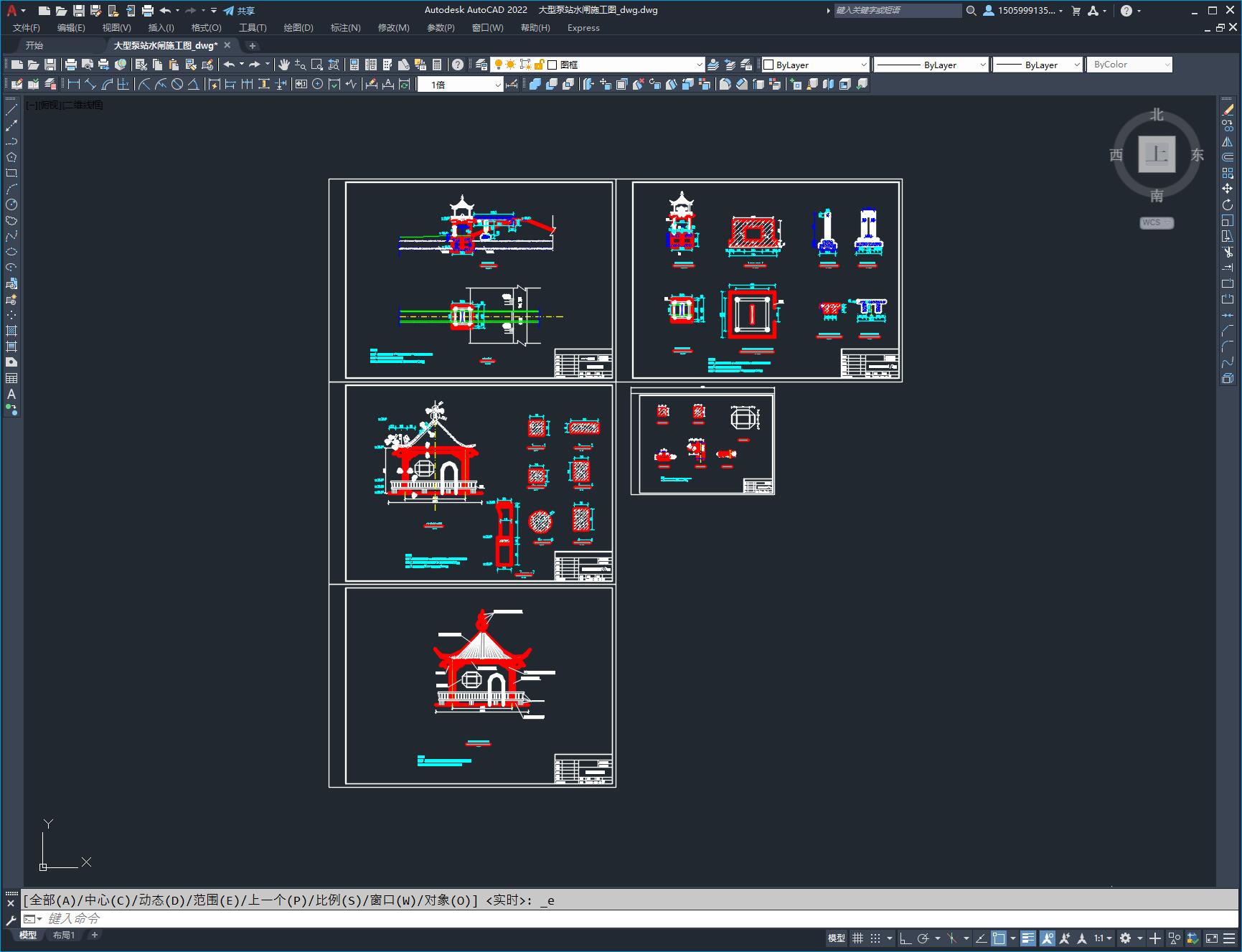Toggle isometric drafting
The width and height of the screenshot is (1242, 952).
coord(952,938)
